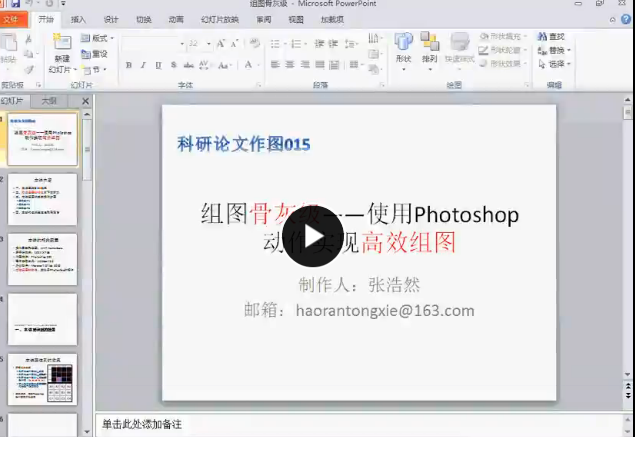Image resolution: width=635 pixels, height=460 pixels.
Task: Close the slides thumbnail pane
Action: point(85,101)
